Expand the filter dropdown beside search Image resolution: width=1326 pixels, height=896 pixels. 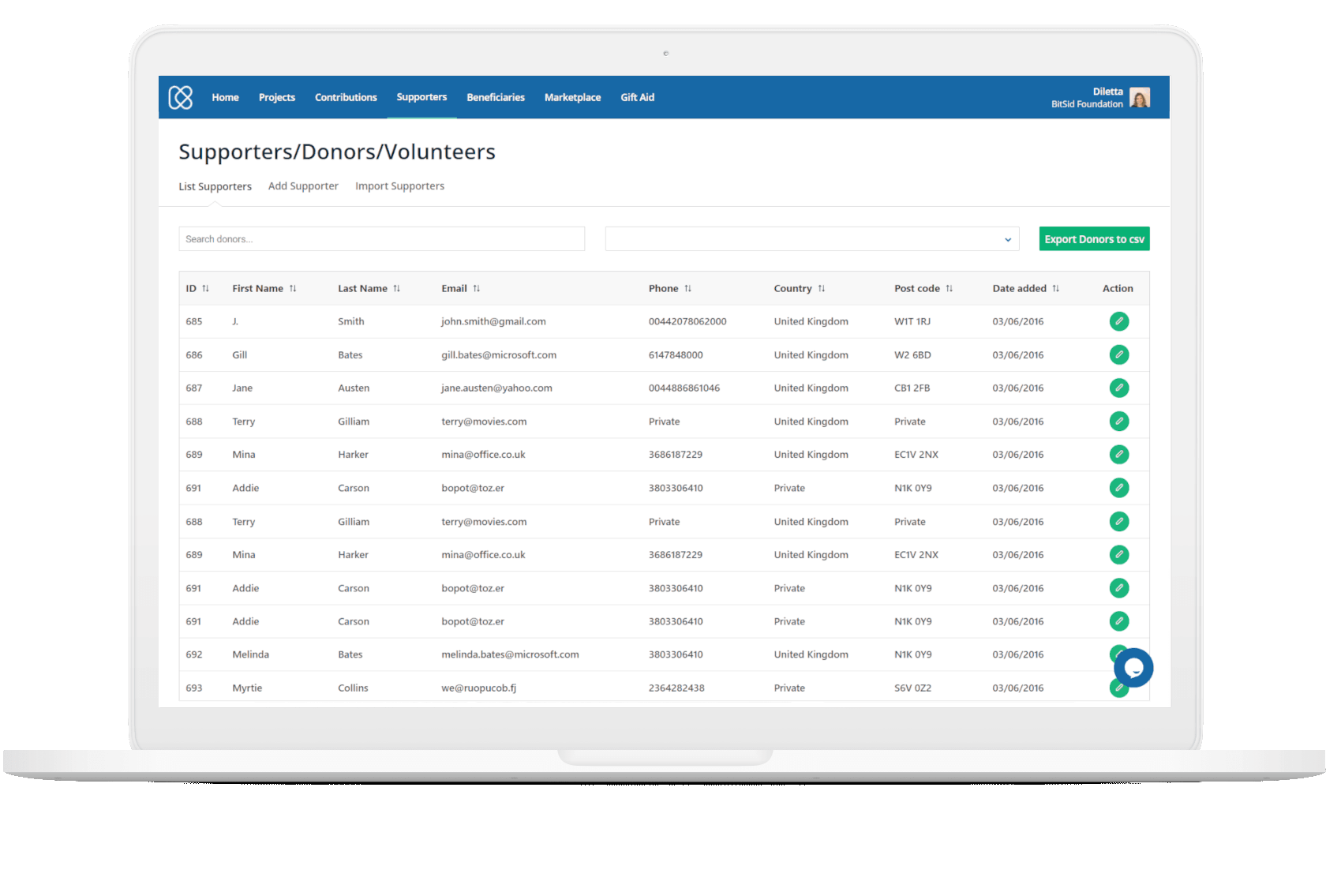click(811, 239)
